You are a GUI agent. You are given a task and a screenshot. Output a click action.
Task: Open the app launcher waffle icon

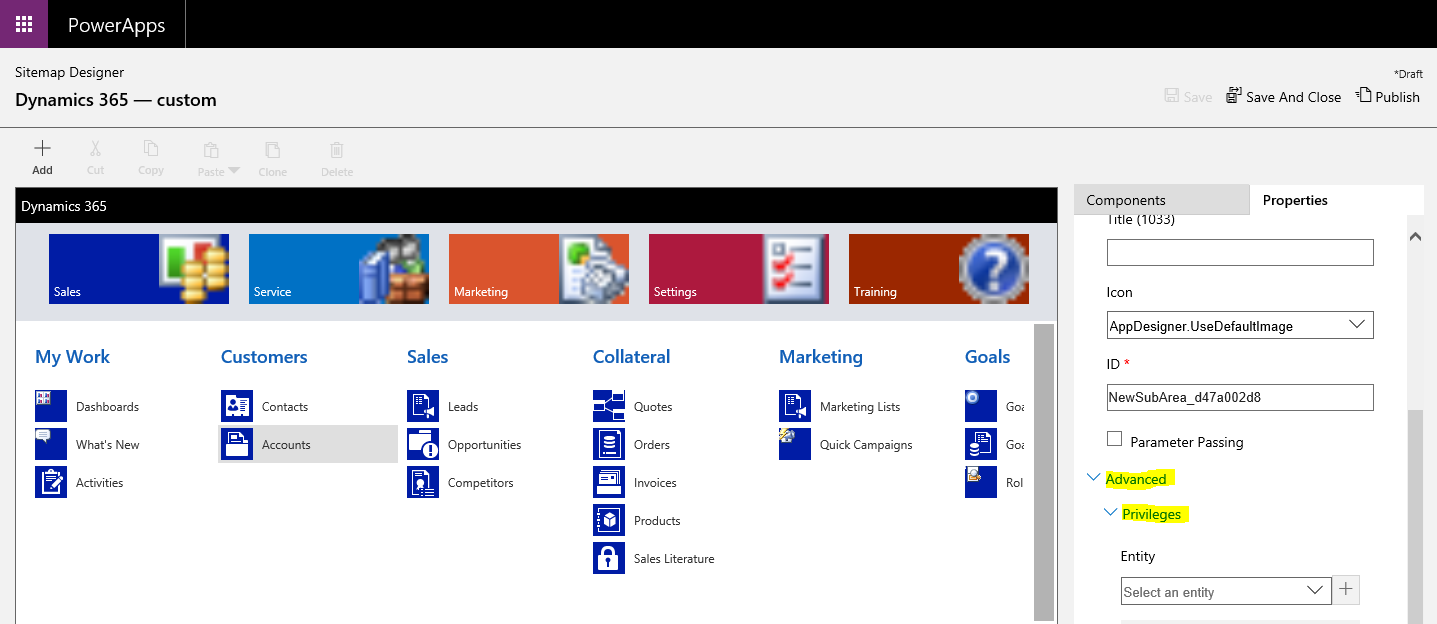click(x=24, y=24)
